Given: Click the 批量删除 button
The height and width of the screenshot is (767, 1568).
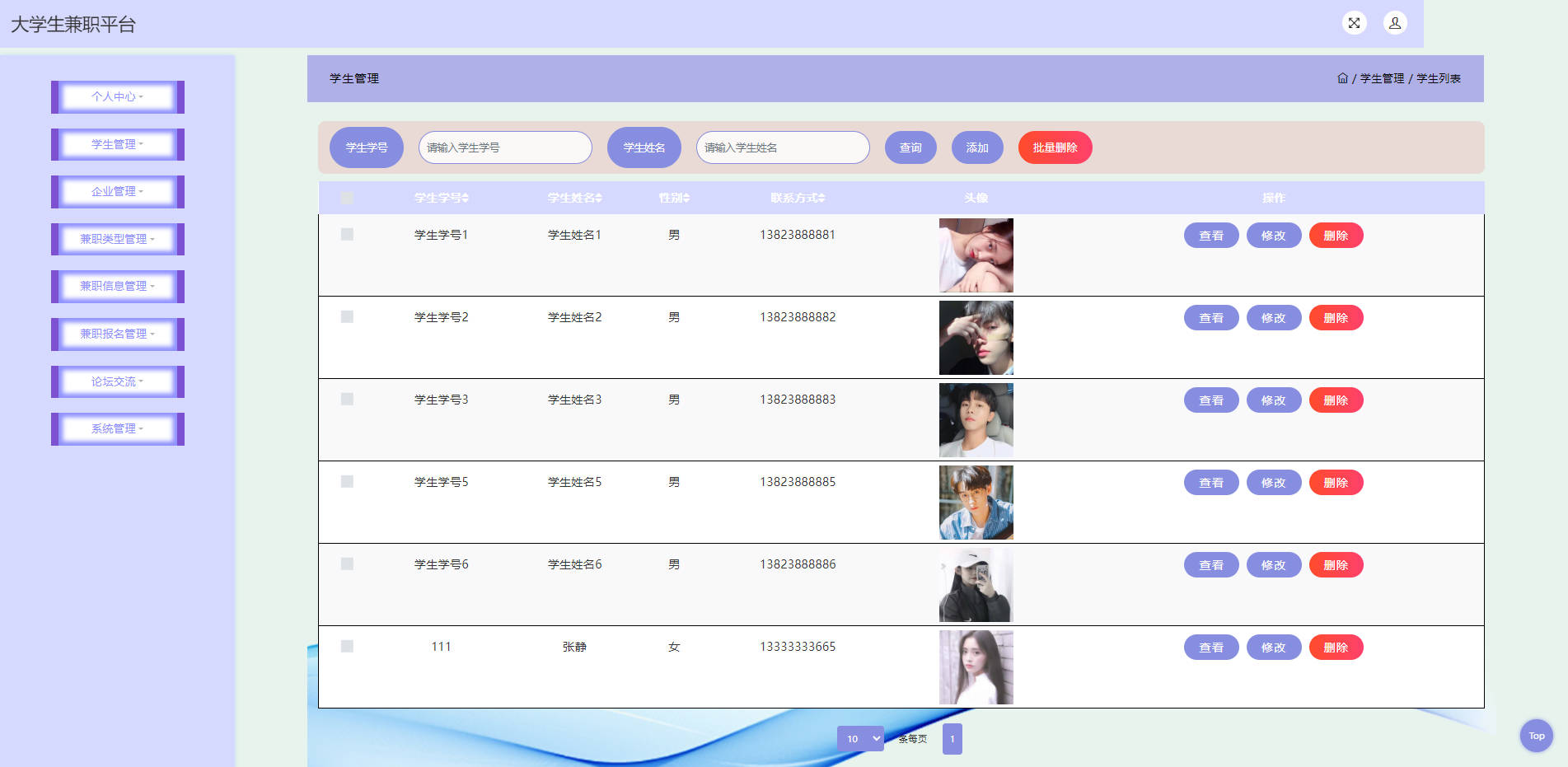Looking at the screenshot, I should click(1055, 147).
